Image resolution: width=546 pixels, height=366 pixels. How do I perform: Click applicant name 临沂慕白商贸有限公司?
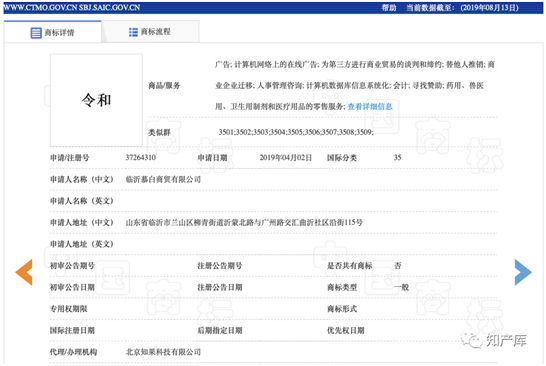pyautogui.click(x=163, y=179)
